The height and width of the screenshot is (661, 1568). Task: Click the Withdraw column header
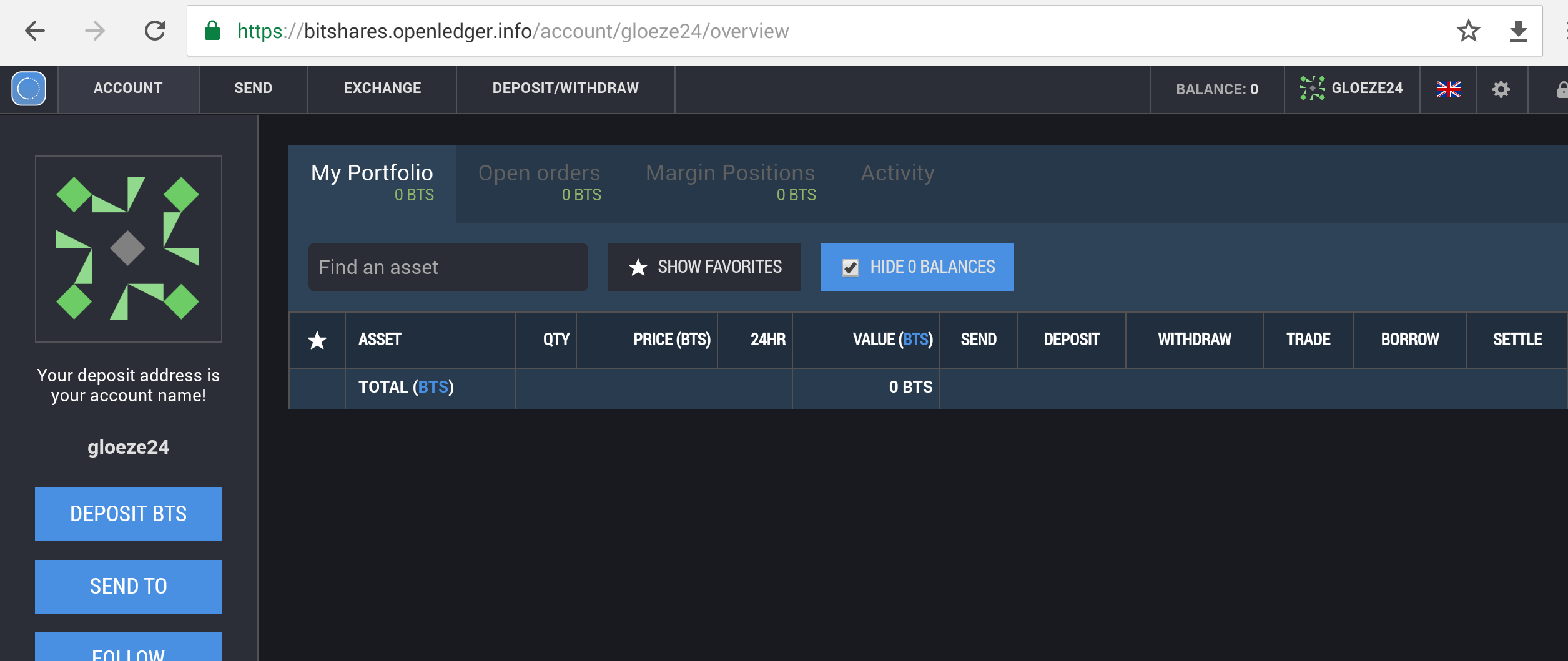[x=1195, y=340]
